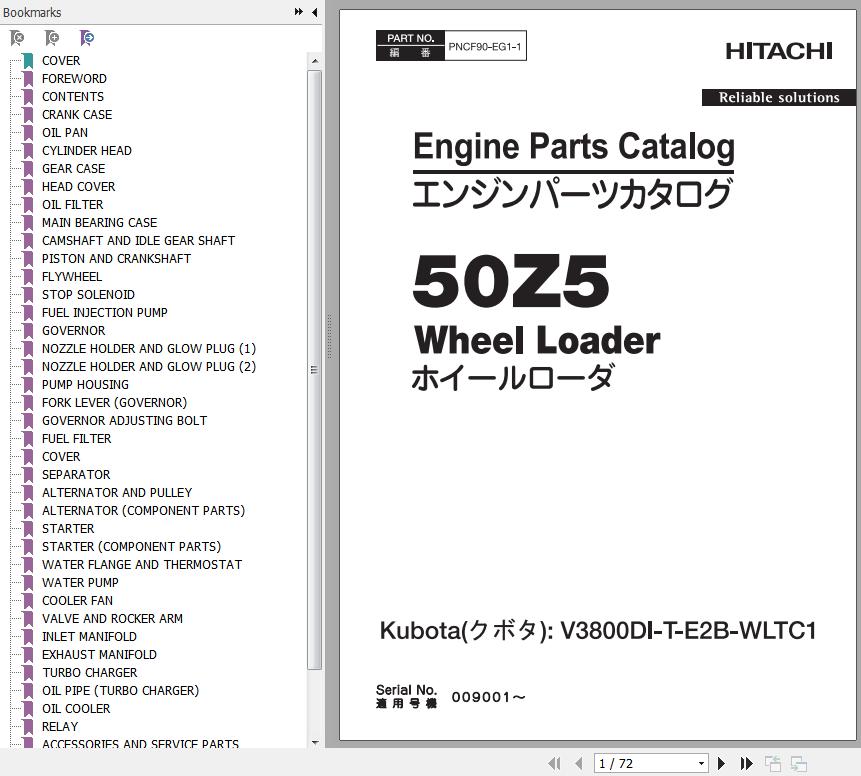This screenshot has width=861, height=776.
Task: Click the bookmarks scrollbar down arrow
Action: coord(315,742)
